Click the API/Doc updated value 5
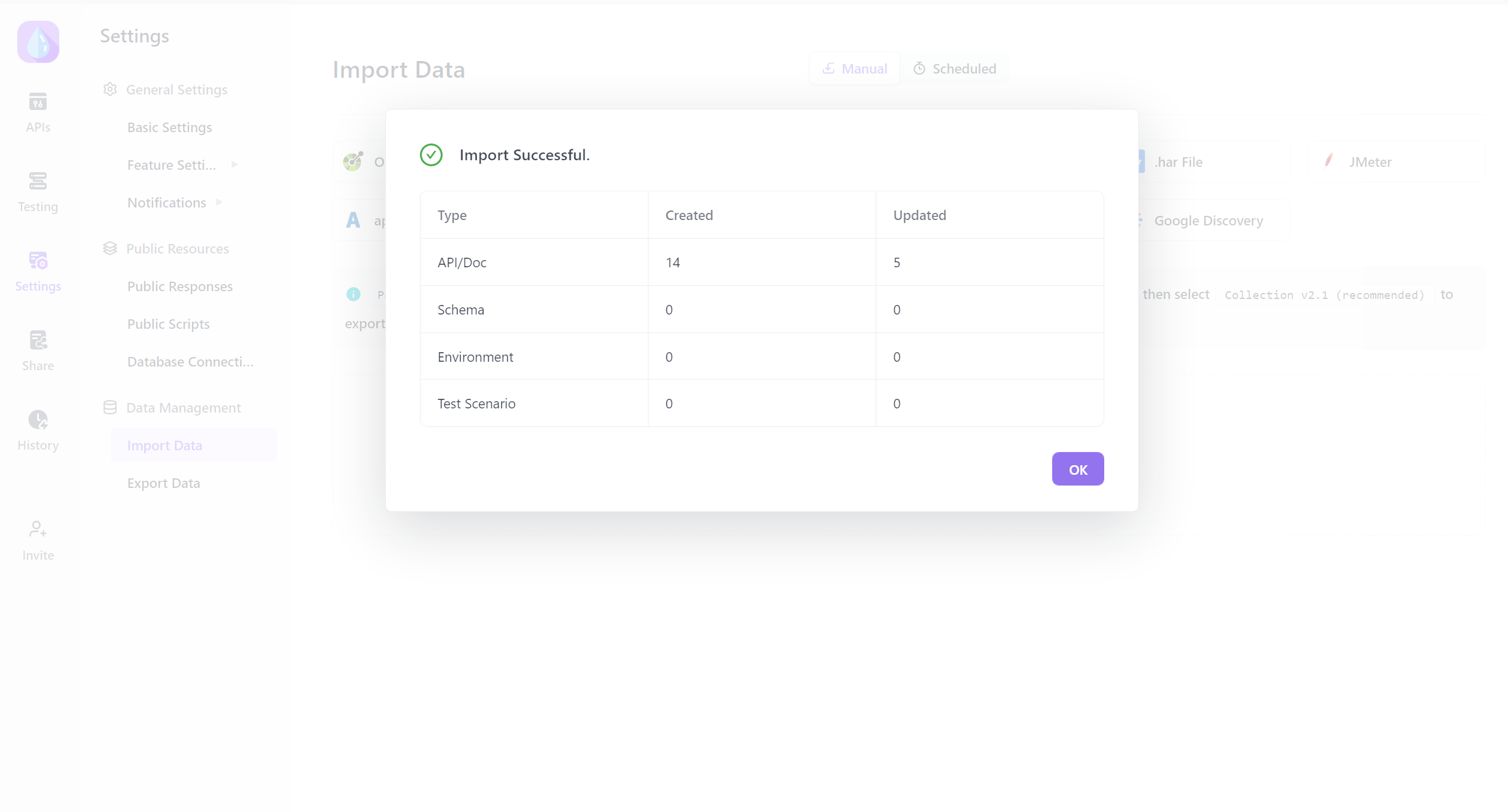Viewport: 1508px width, 812px height. [897, 262]
